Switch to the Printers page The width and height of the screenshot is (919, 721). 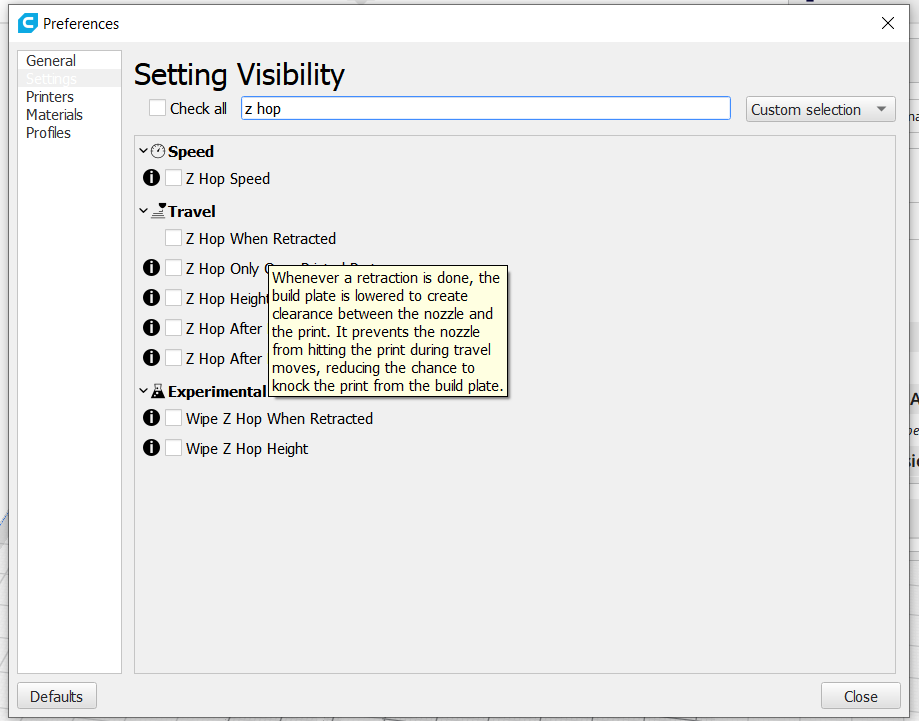pos(50,97)
